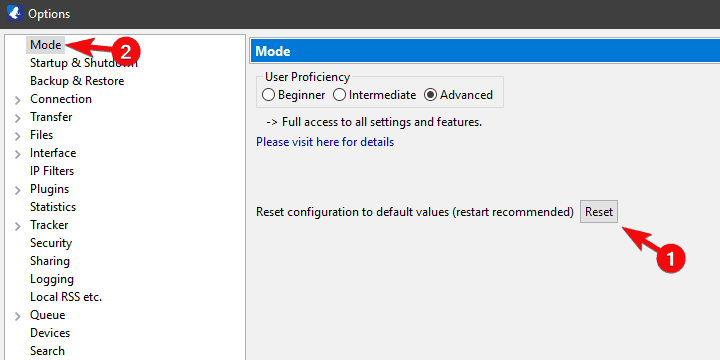This screenshot has width=720, height=360.
Task: Select Plugins in the options tree
Action: (x=49, y=189)
